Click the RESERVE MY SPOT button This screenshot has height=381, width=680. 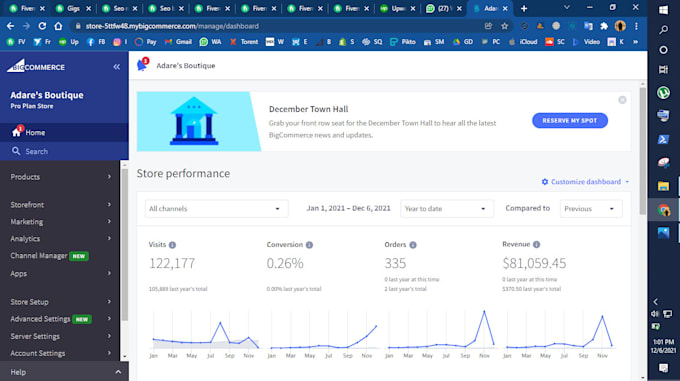tap(569, 120)
